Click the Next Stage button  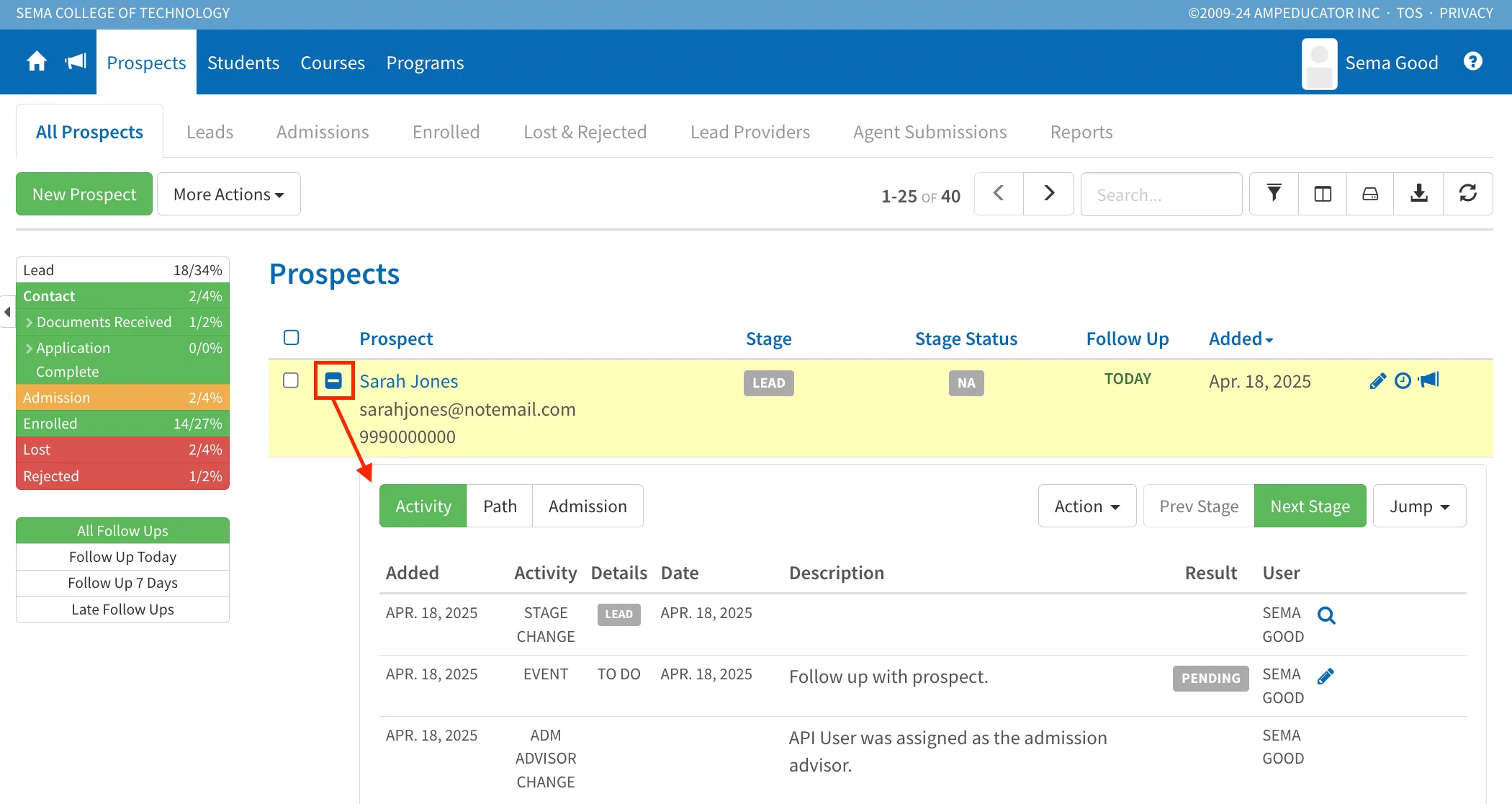click(1310, 506)
